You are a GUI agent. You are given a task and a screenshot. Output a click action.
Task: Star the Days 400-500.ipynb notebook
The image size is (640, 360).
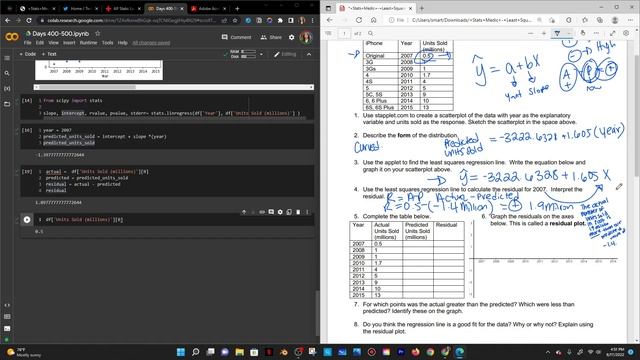[x=98, y=33]
